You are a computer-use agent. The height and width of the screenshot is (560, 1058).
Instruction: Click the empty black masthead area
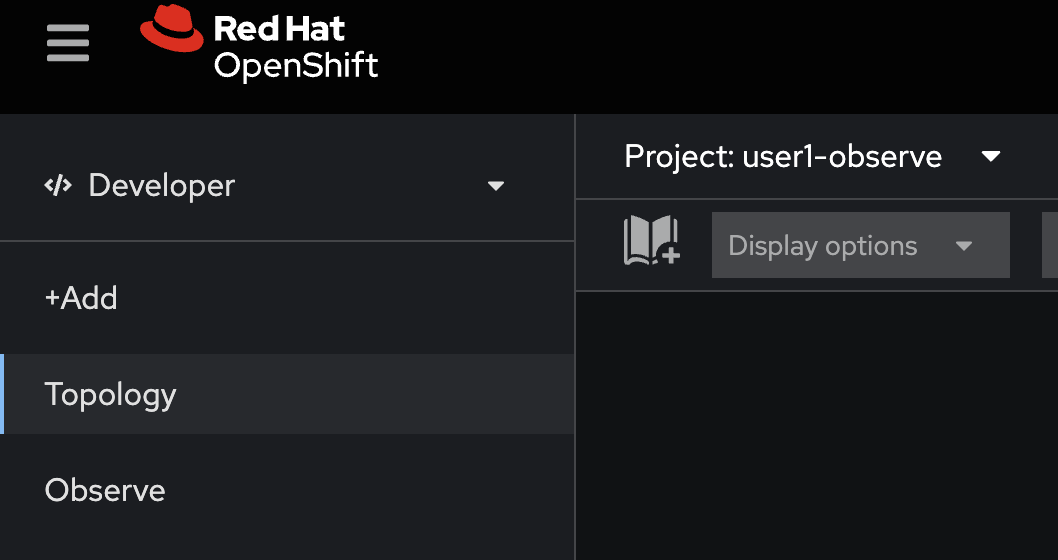[x=715, y=57]
